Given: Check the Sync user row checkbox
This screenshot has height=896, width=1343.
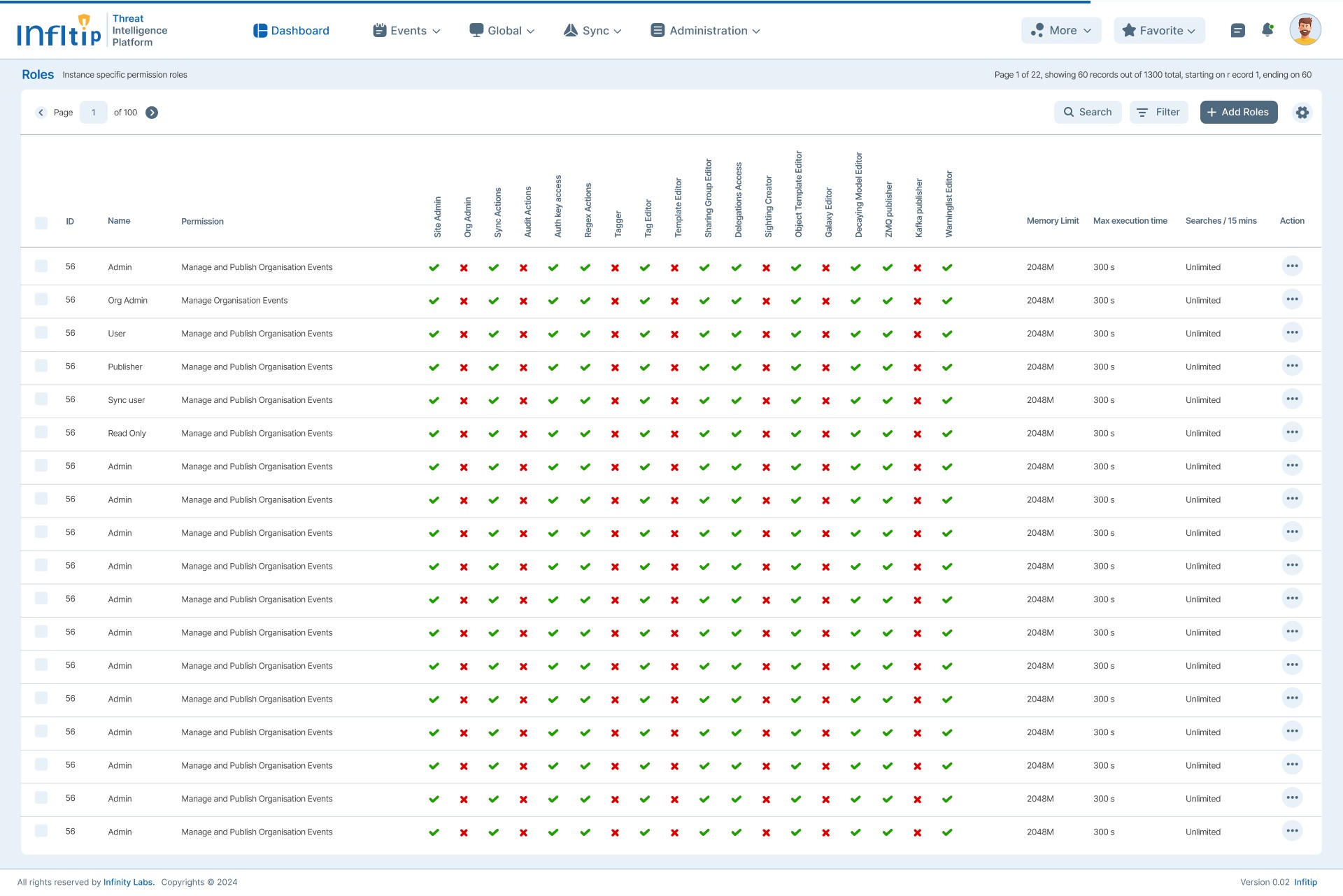Looking at the screenshot, I should pyautogui.click(x=41, y=399).
